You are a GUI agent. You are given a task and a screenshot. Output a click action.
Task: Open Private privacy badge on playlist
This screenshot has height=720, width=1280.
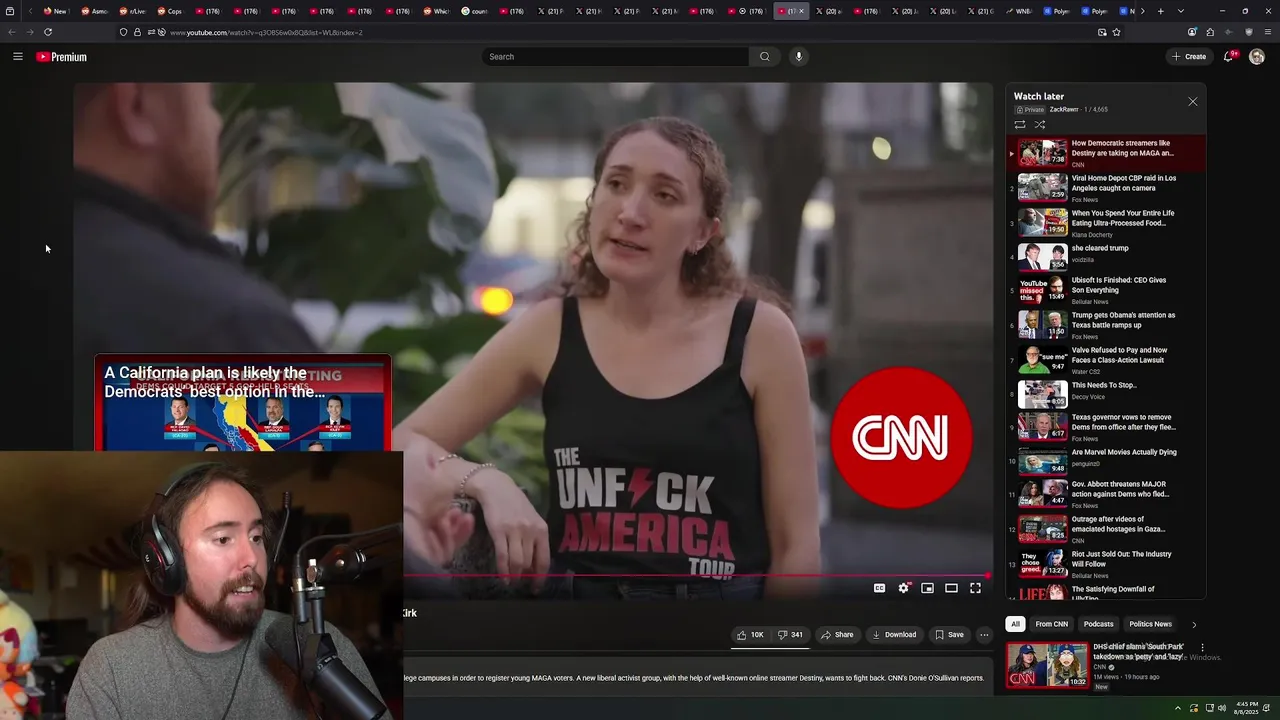point(1030,110)
